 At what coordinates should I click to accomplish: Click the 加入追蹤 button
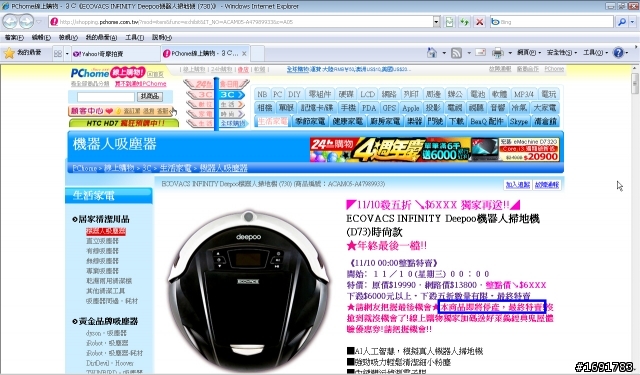coord(518,185)
